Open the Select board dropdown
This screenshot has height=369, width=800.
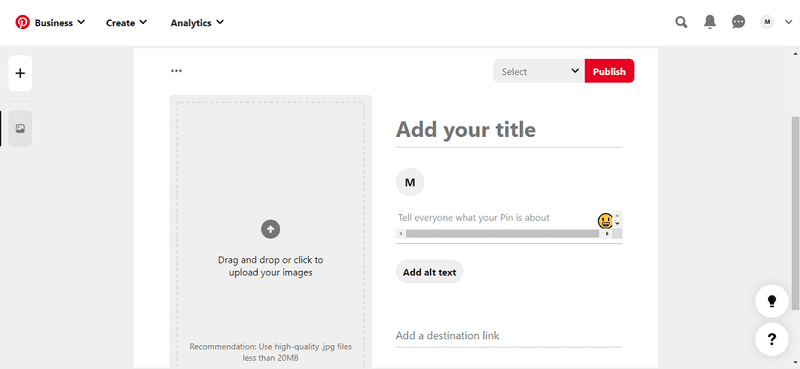(539, 71)
